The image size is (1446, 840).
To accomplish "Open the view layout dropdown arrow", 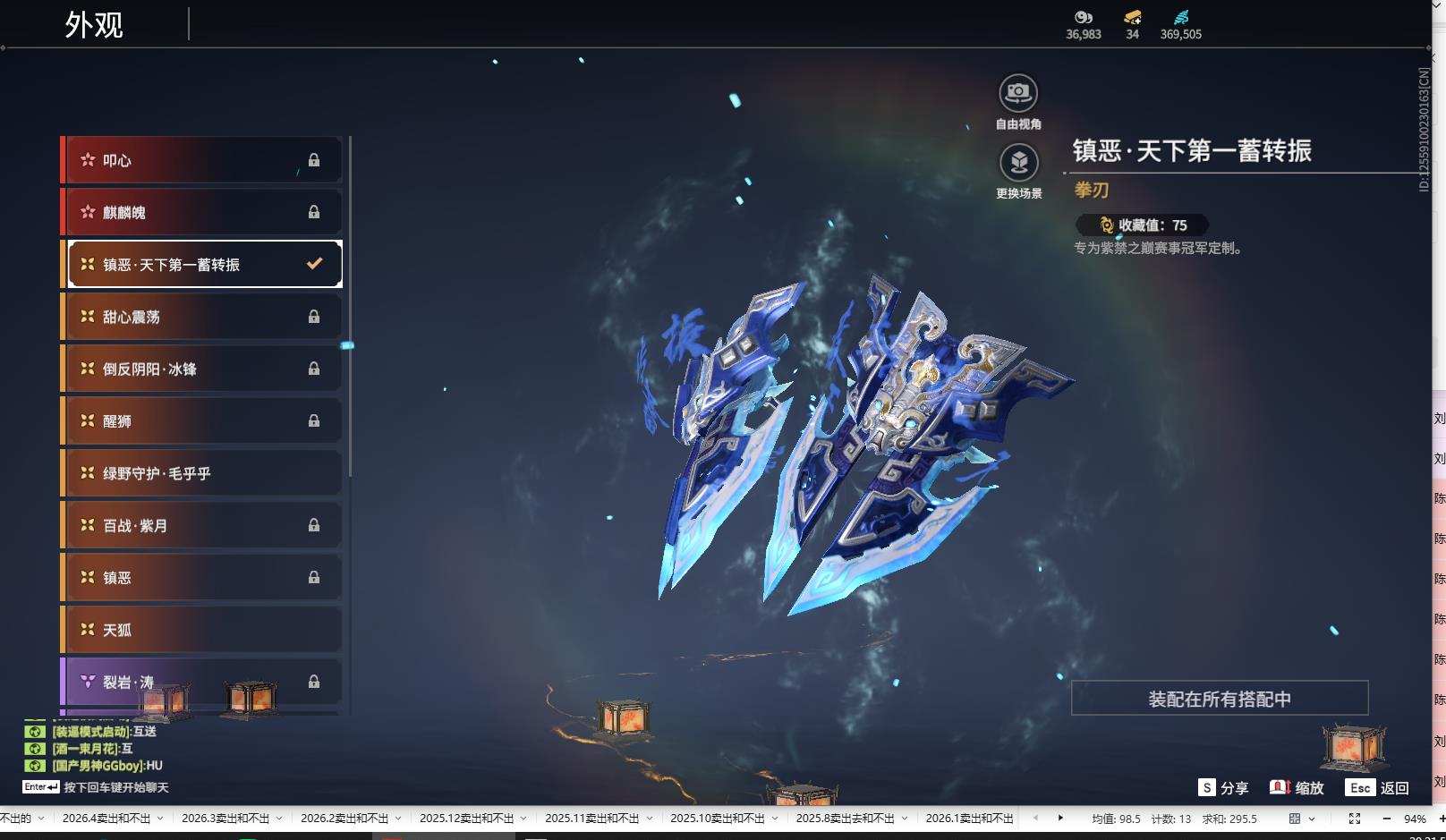I will [x=1312, y=819].
